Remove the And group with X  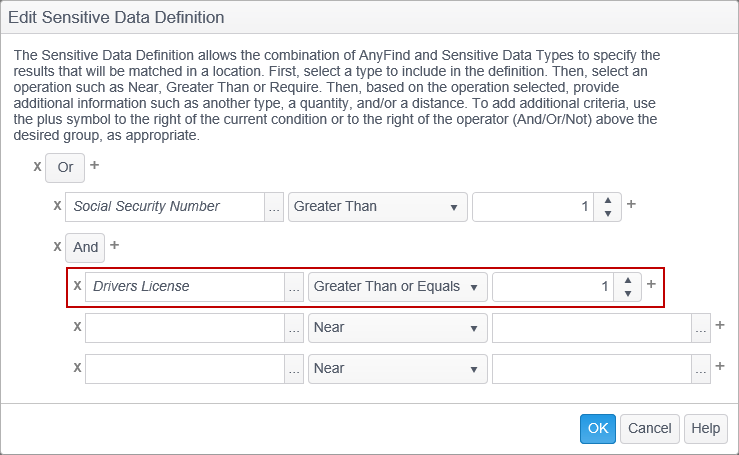click(x=57, y=246)
